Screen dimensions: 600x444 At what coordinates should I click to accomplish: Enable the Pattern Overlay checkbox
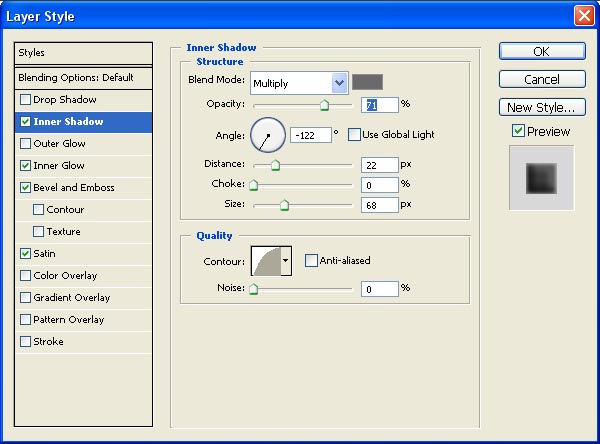(25, 320)
